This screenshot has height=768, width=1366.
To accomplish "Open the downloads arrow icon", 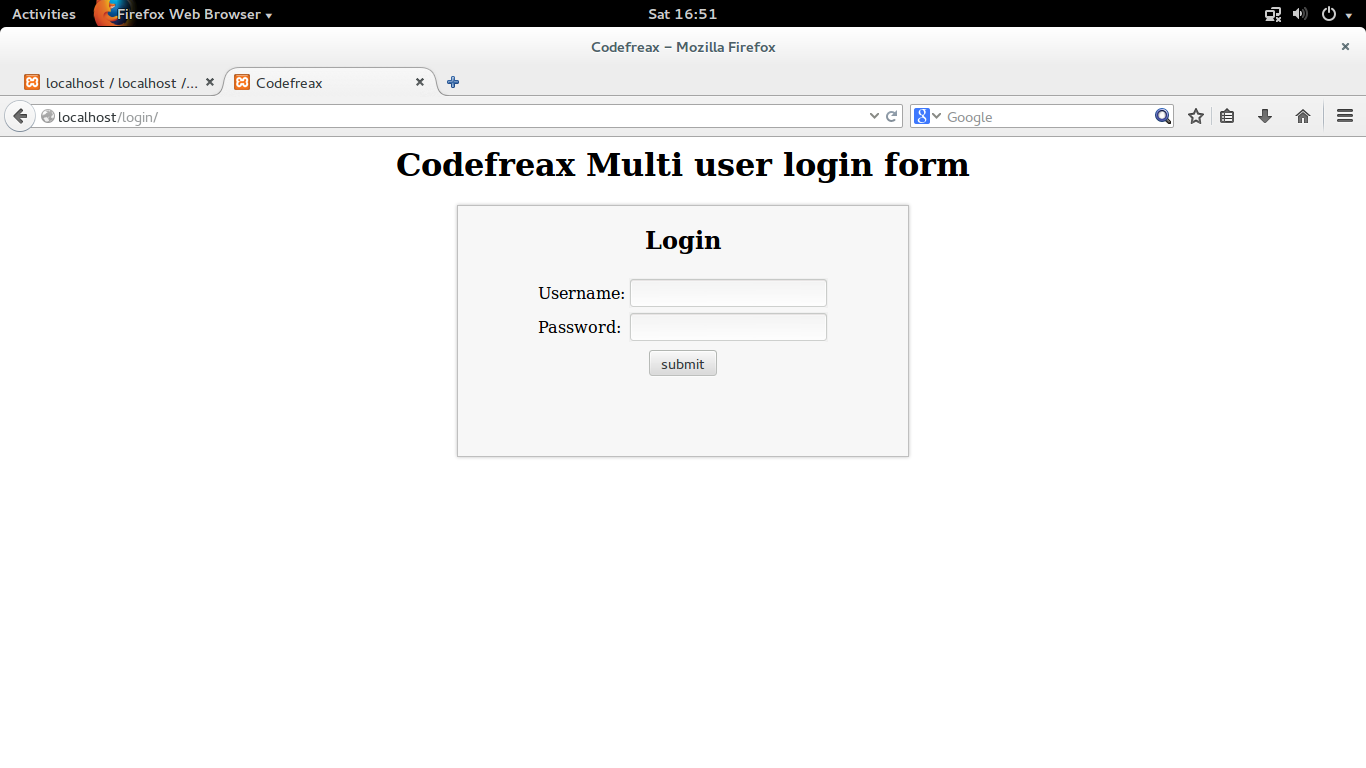I will (1265, 116).
